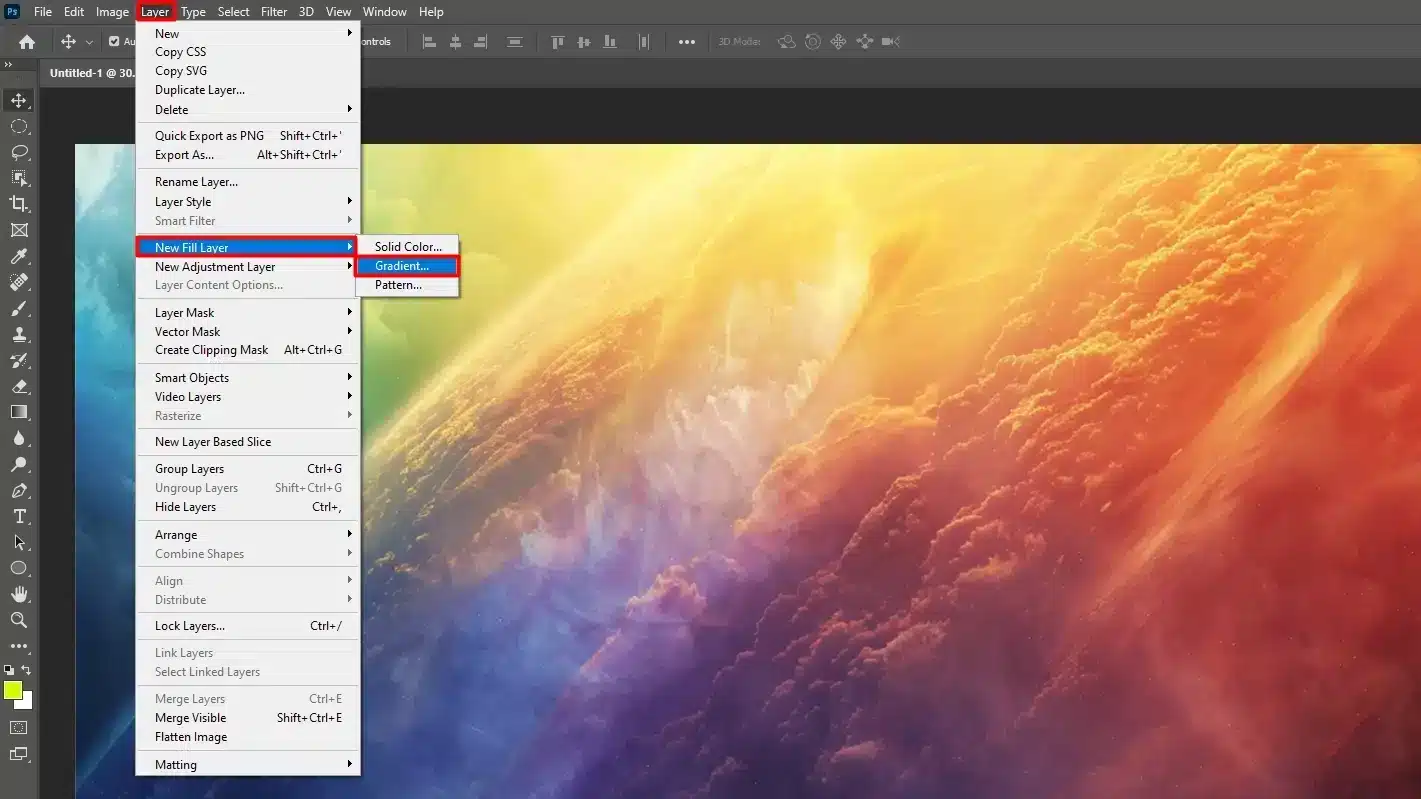
Task: Select the Crop tool
Action: 19,204
